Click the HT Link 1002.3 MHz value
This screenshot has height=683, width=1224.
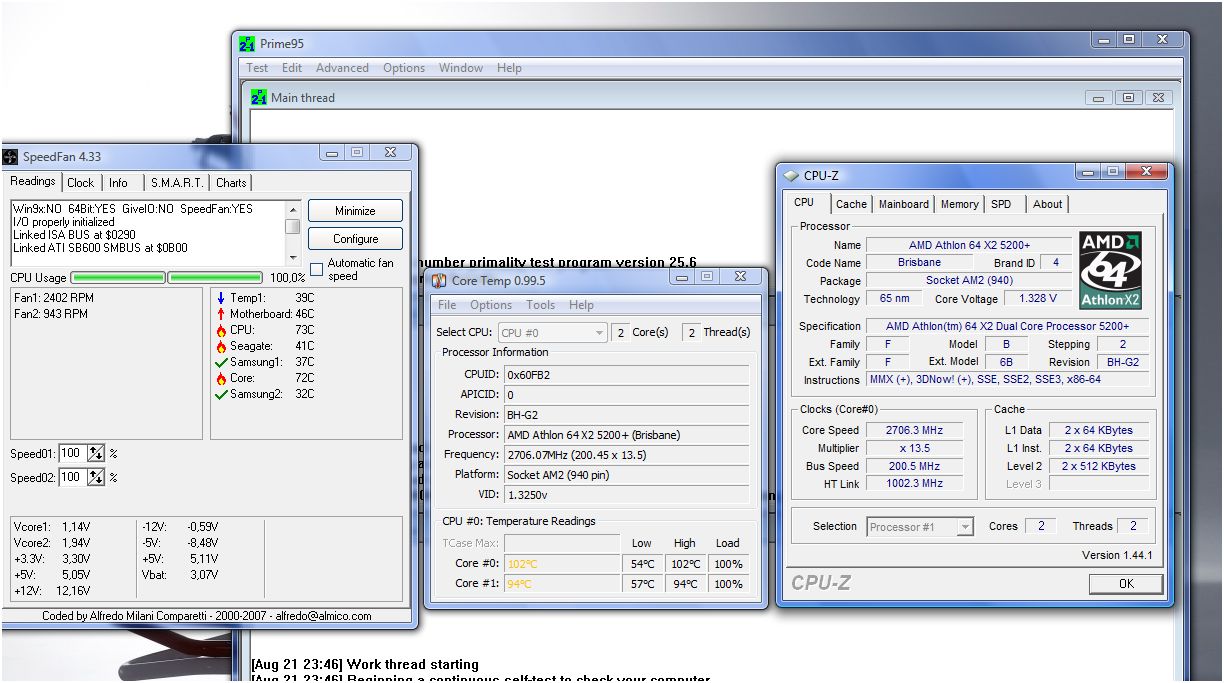(914, 484)
